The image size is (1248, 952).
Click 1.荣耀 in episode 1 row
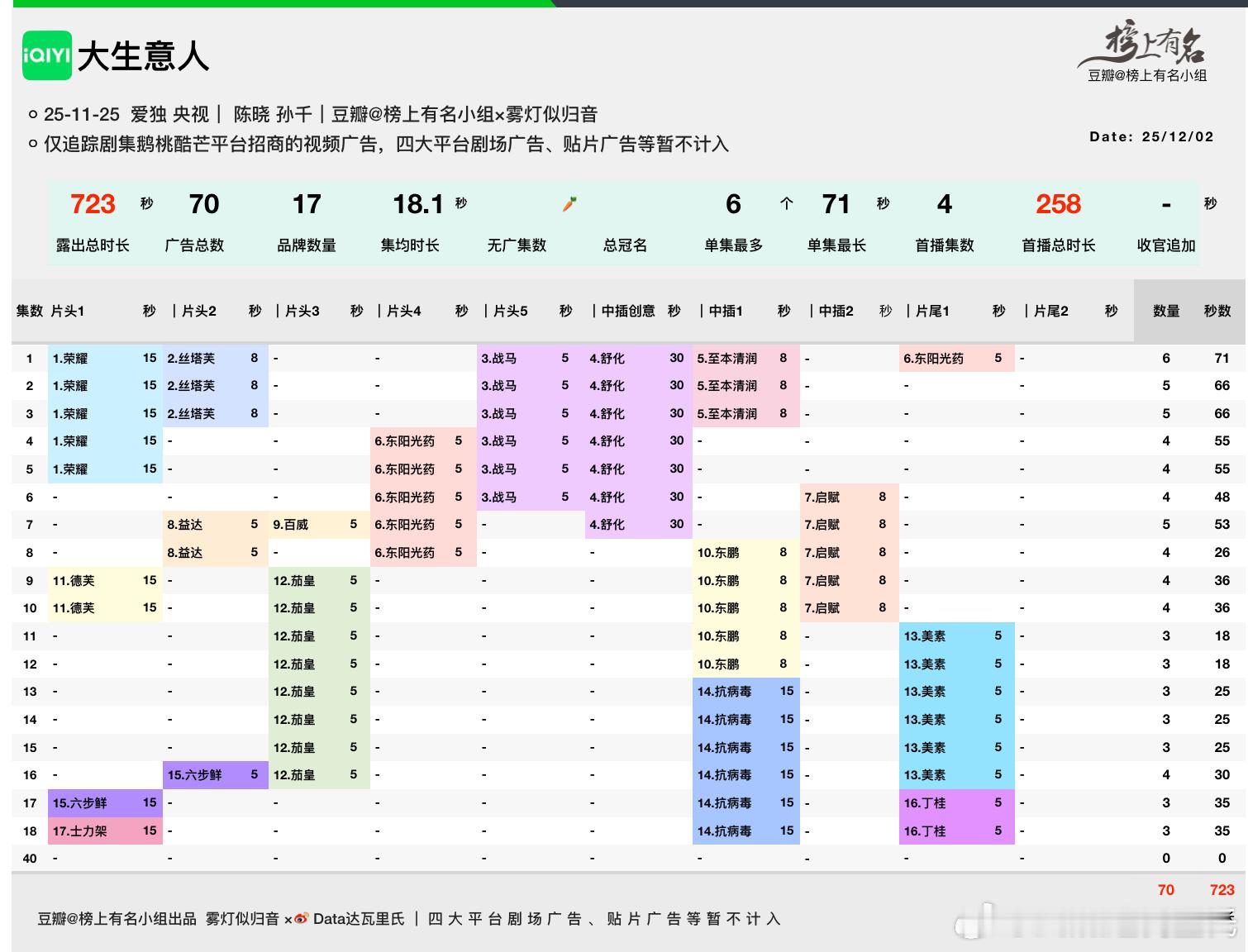pyautogui.click(x=70, y=359)
